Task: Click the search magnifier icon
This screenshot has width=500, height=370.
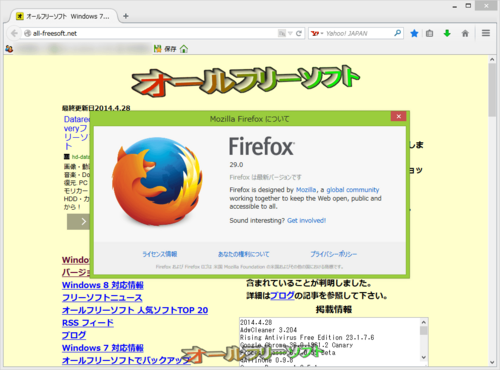Action: (397, 33)
